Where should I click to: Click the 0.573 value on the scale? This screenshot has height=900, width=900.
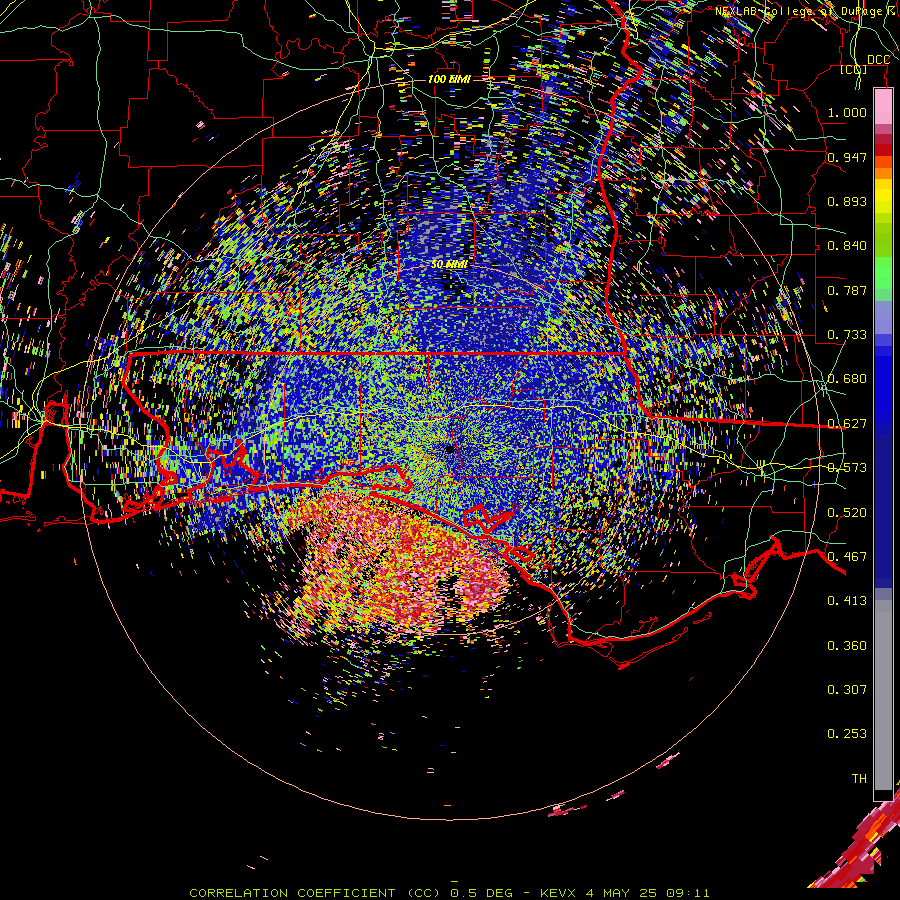tap(847, 468)
